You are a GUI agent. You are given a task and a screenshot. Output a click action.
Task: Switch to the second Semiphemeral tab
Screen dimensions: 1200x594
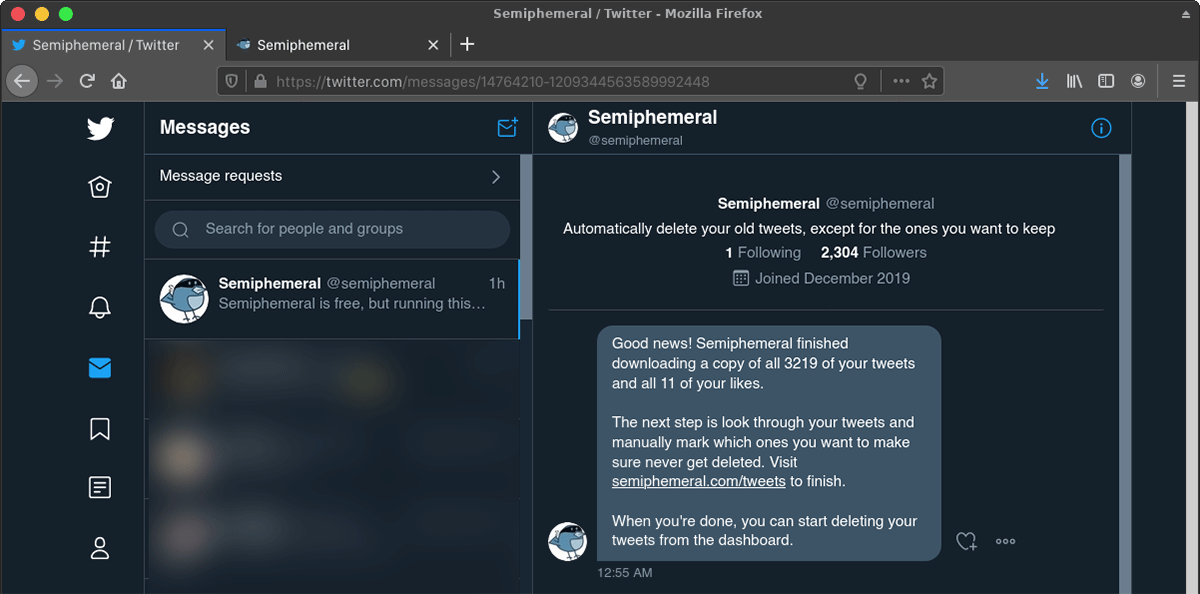[337, 45]
